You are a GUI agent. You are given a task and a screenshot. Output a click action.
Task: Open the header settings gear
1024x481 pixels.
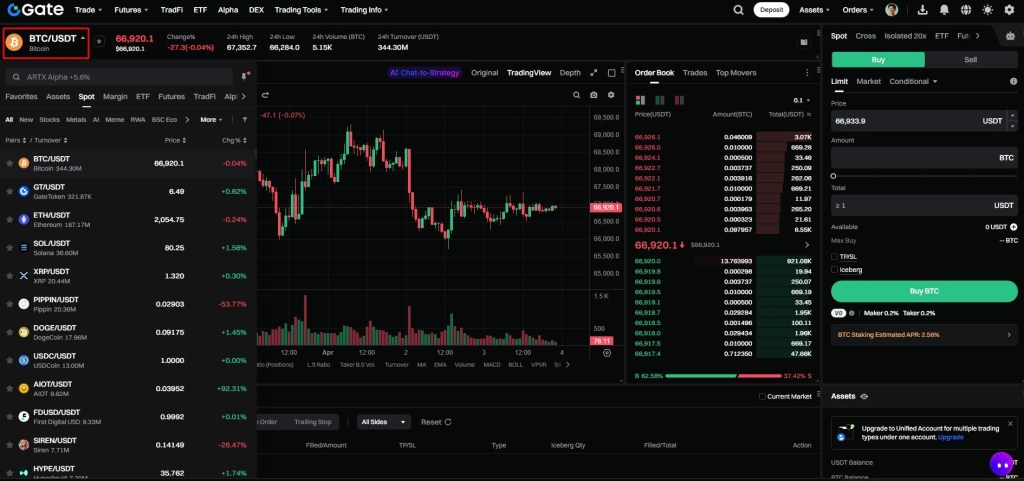1009,10
